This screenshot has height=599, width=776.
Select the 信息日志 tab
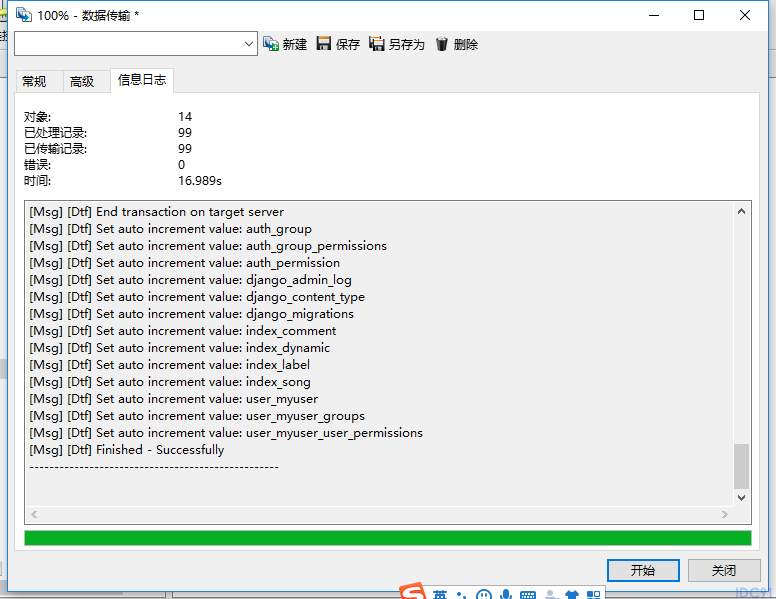click(142, 80)
